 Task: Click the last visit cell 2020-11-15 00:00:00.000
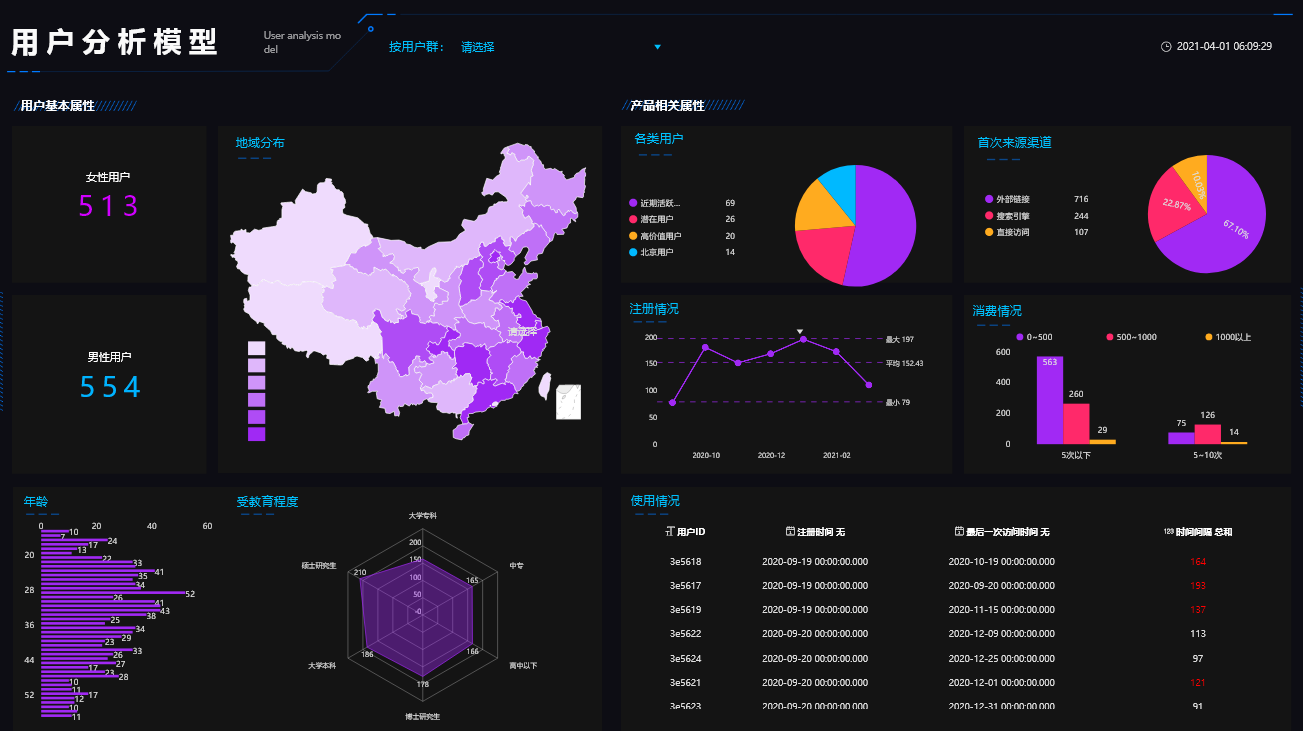(x=1001, y=610)
